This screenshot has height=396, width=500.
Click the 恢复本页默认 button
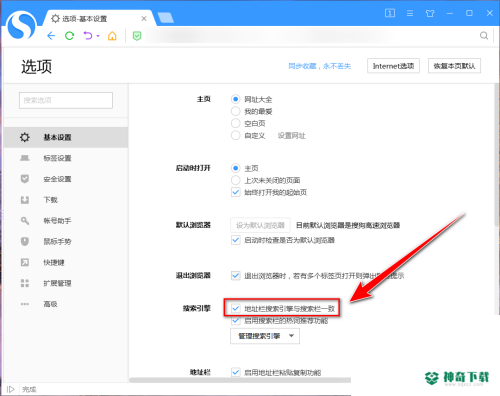[x=454, y=66]
